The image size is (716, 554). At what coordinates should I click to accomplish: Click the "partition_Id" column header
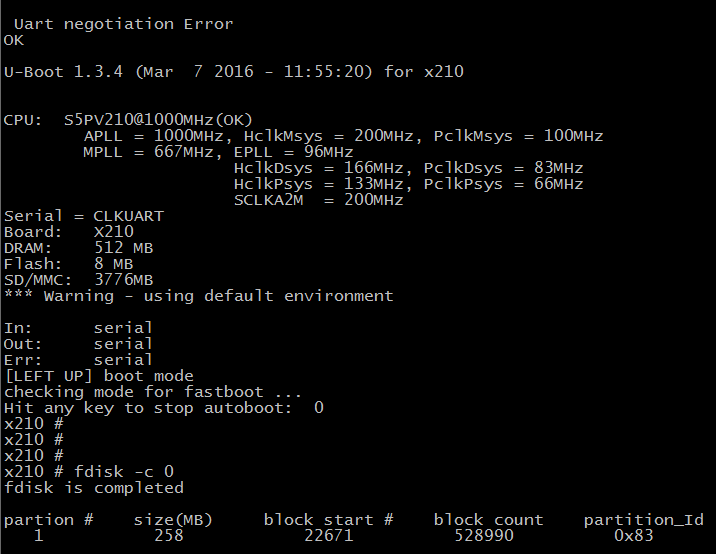pos(643,520)
